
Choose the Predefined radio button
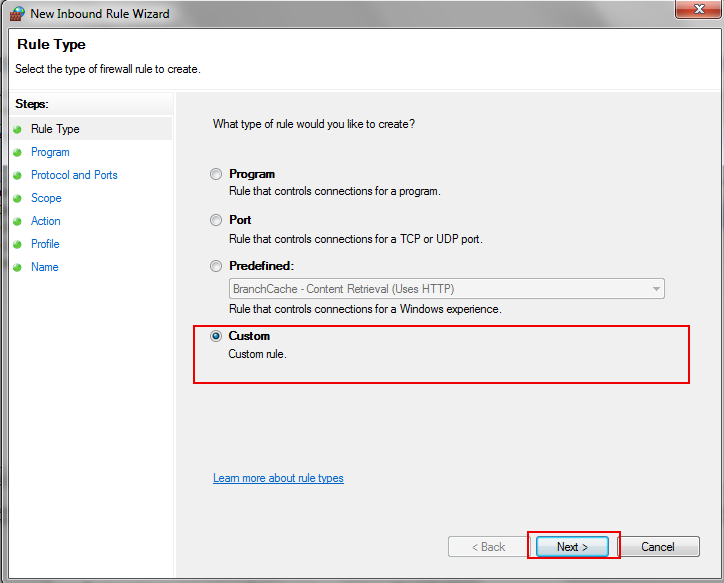click(x=216, y=266)
